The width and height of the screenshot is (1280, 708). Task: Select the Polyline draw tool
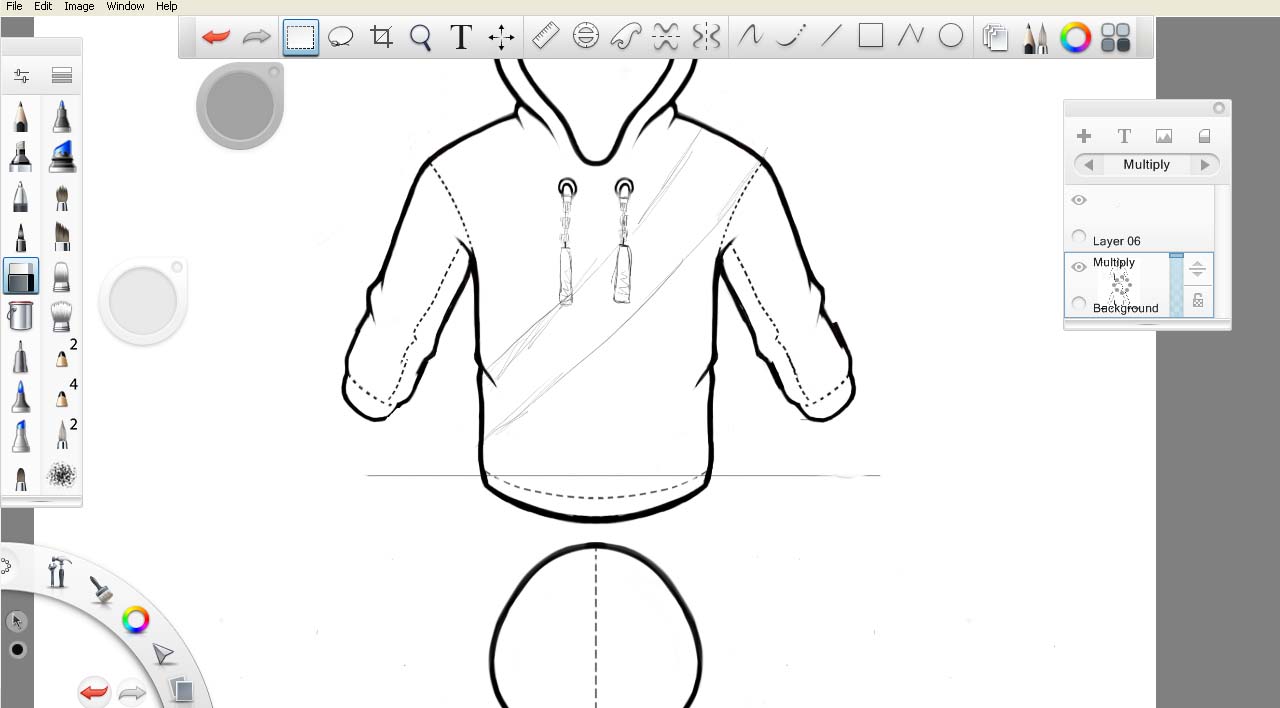(x=911, y=37)
